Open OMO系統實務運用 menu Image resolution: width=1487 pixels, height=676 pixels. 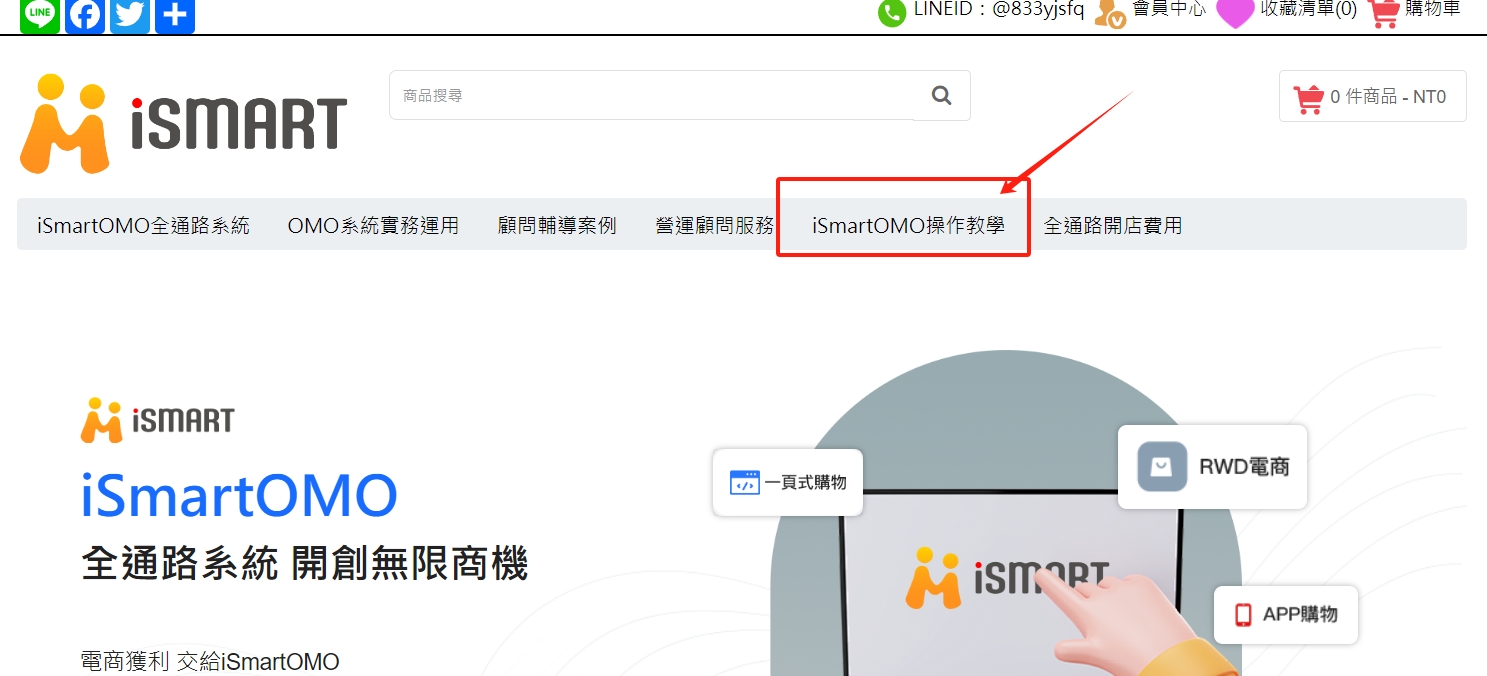pyautogui.click(x=373, y=225)
